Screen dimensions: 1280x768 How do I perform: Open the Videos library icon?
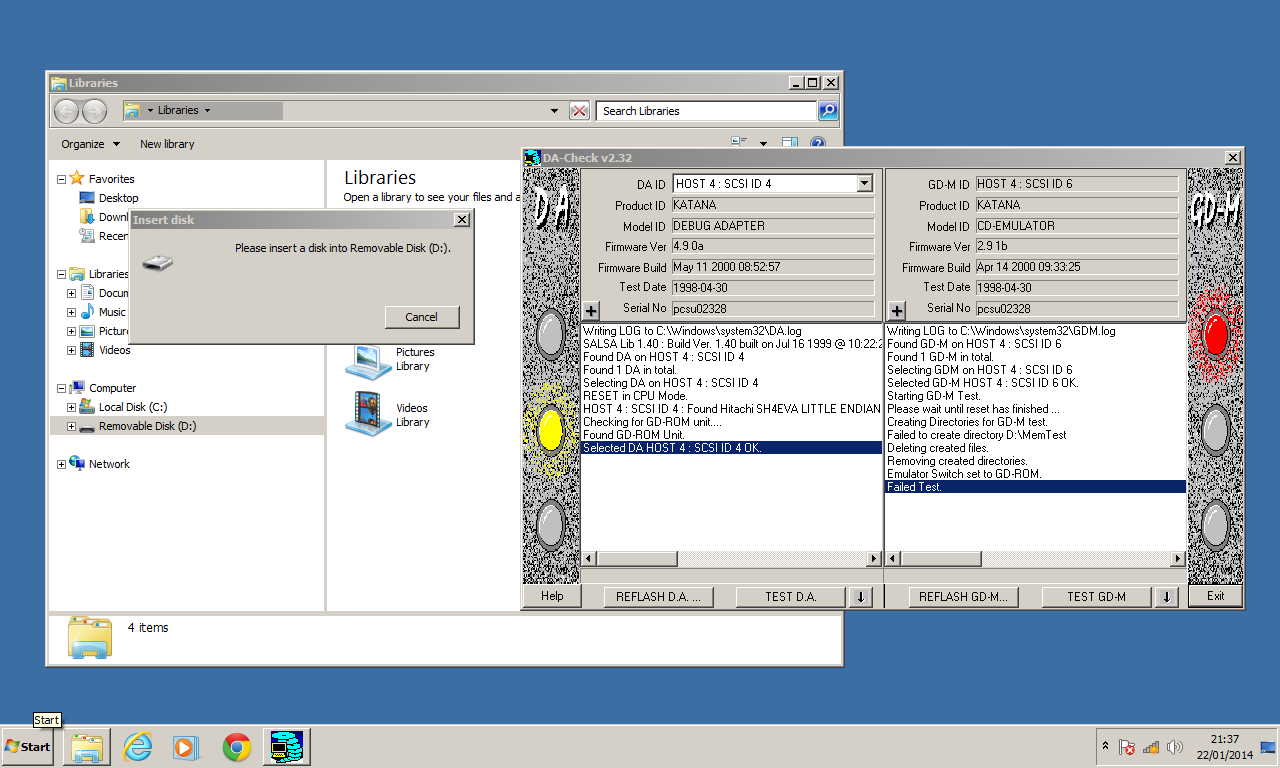[368, 415]
